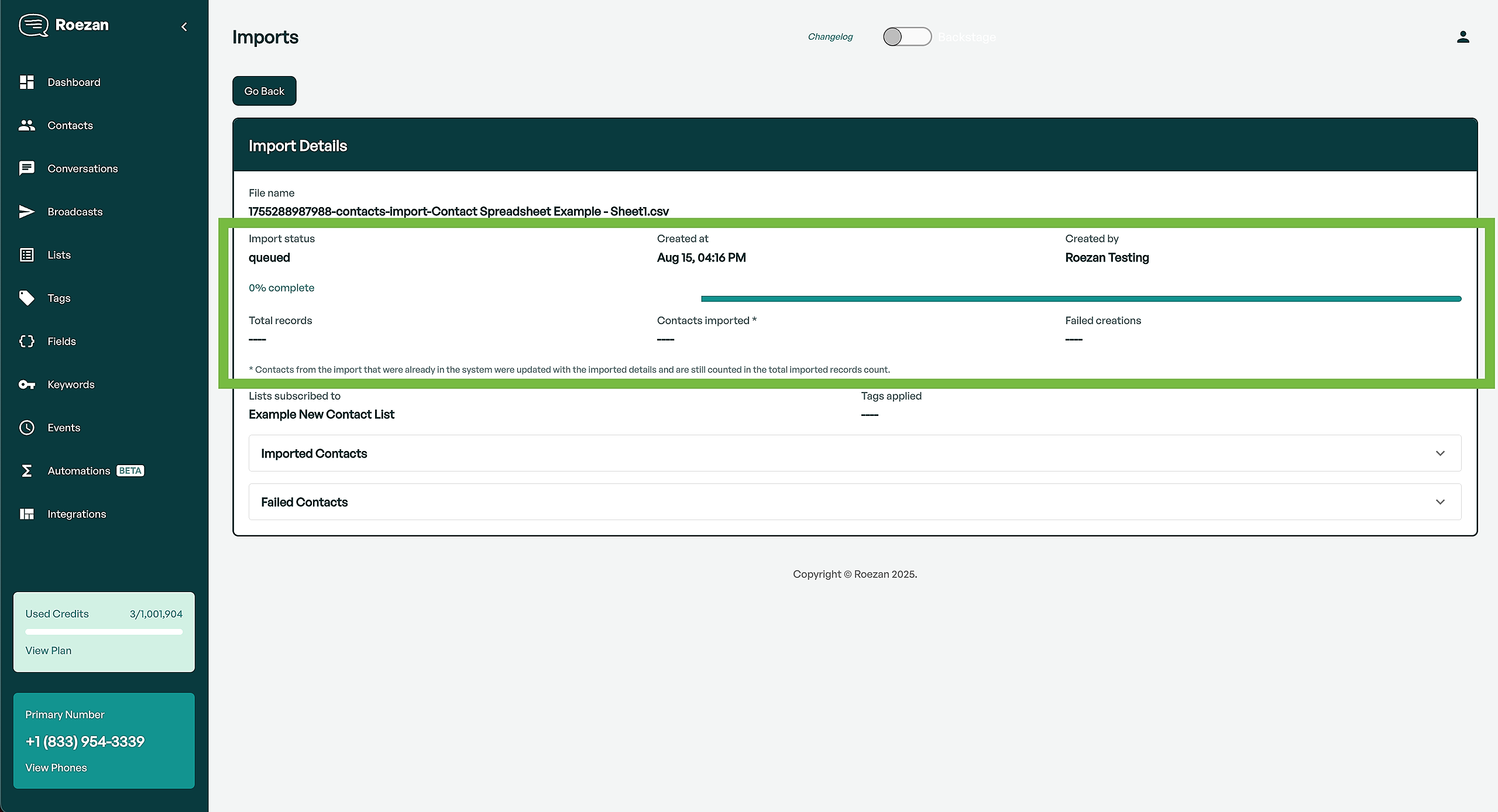This screenshot has width=1498, height=812.
Task: Navigate to Integrations page
Action: click(x=77, y=514)
